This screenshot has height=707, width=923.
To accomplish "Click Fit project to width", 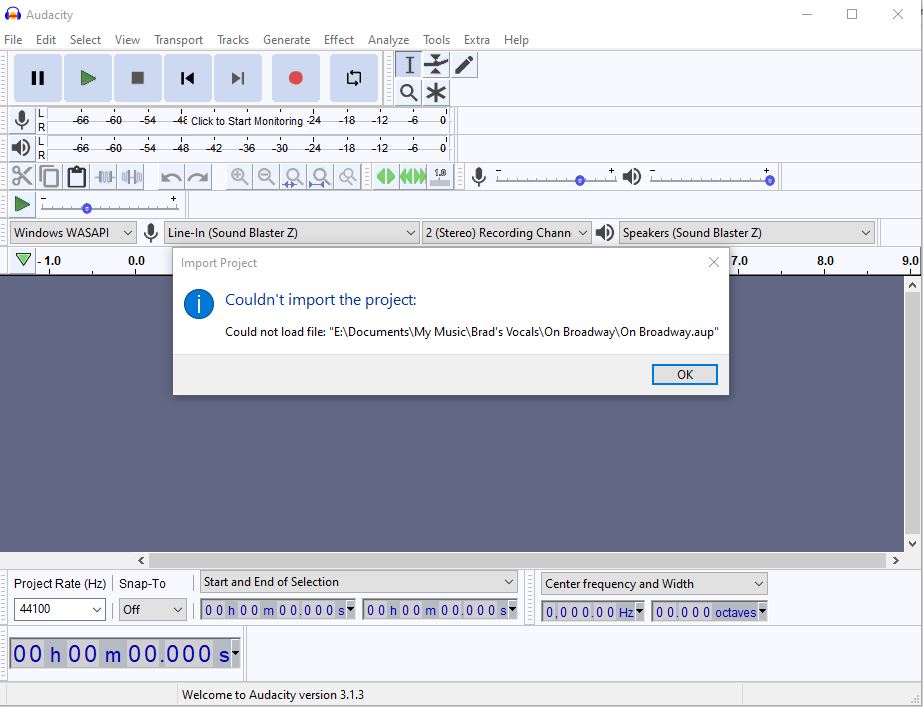I will 320,177.
